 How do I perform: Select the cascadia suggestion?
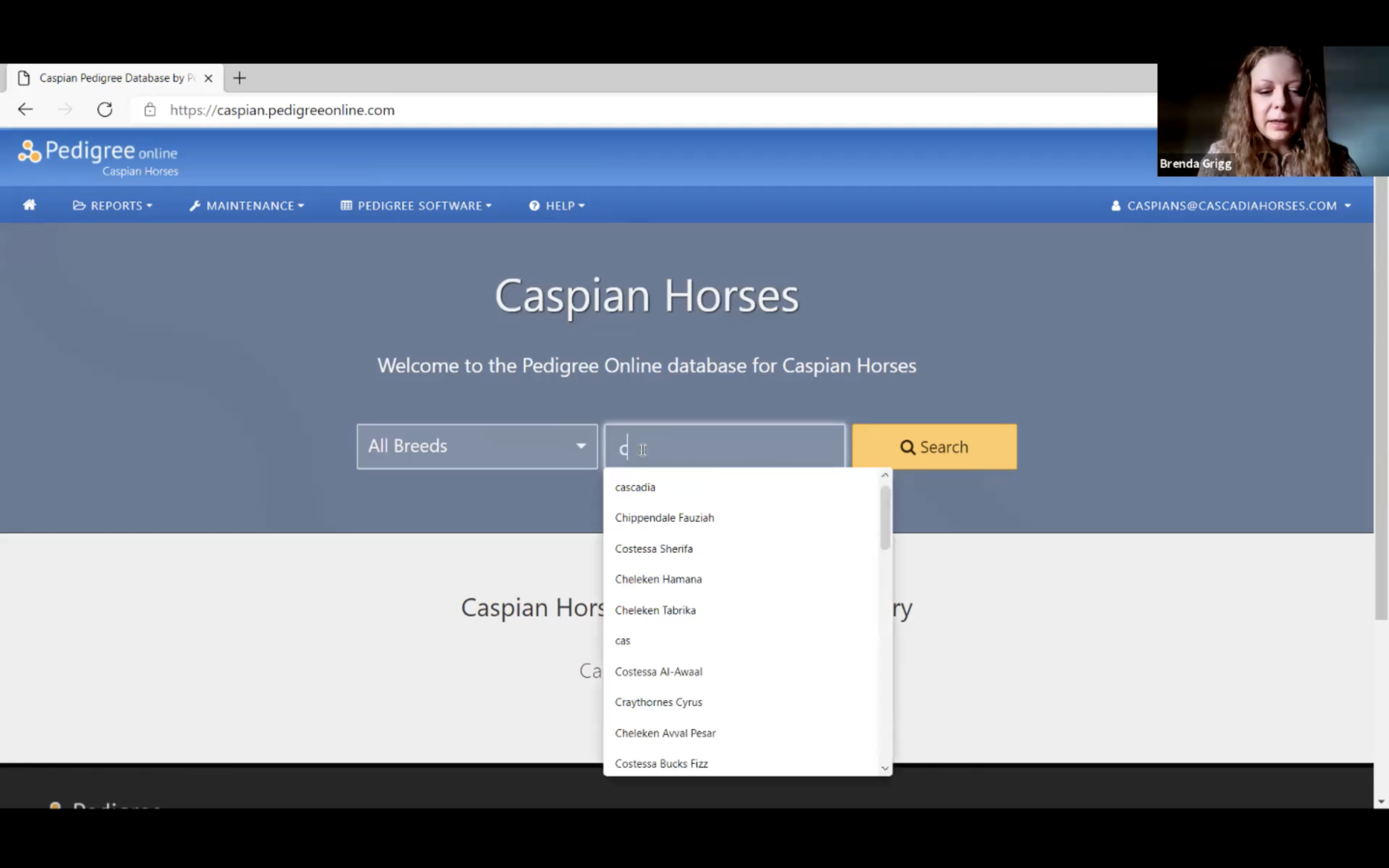click(635, 487)
